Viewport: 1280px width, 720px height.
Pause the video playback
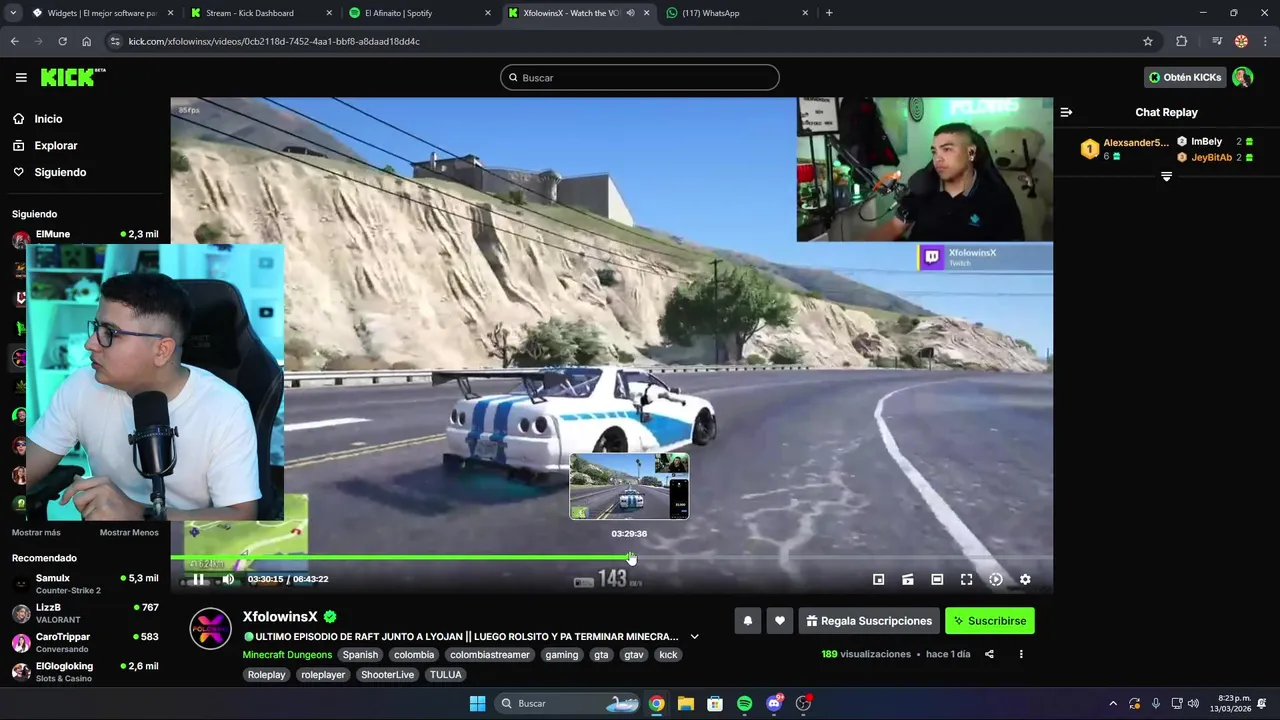click(x=198, y=579)
